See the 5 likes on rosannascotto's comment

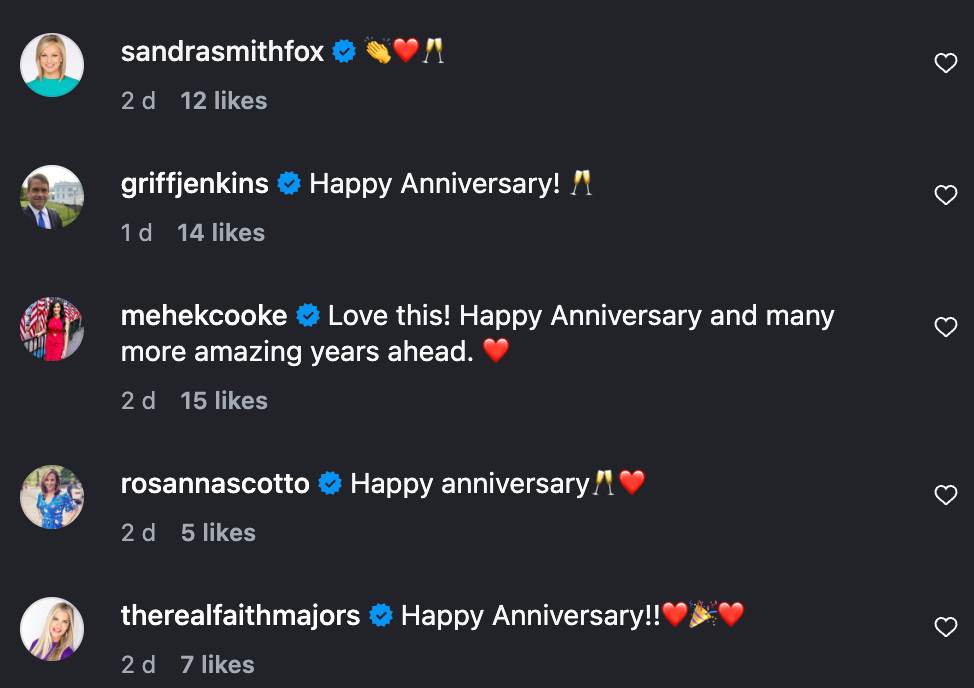217,533
